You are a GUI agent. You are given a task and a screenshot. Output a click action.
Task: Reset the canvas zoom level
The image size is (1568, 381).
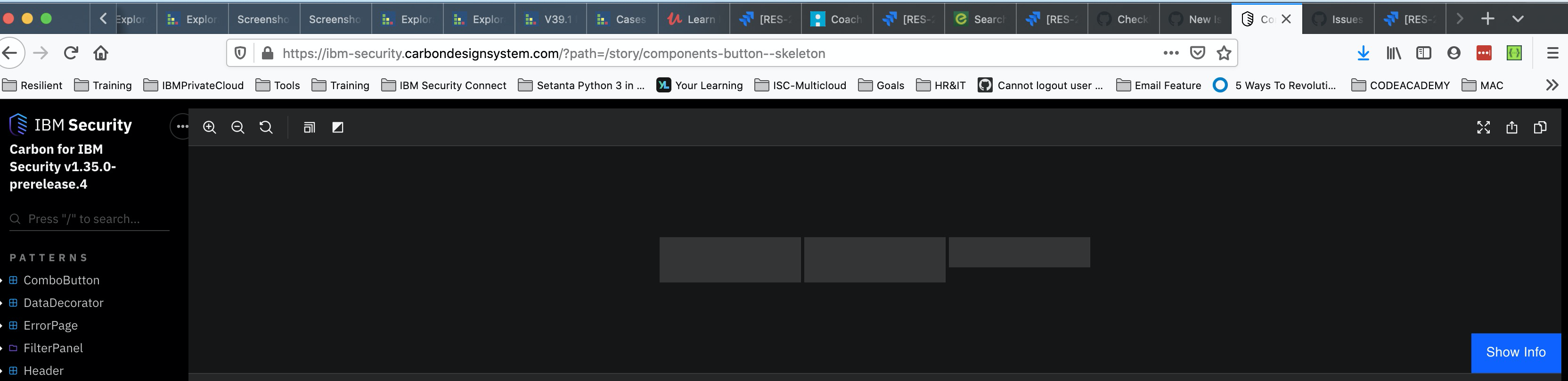click(x=266, y=127)
